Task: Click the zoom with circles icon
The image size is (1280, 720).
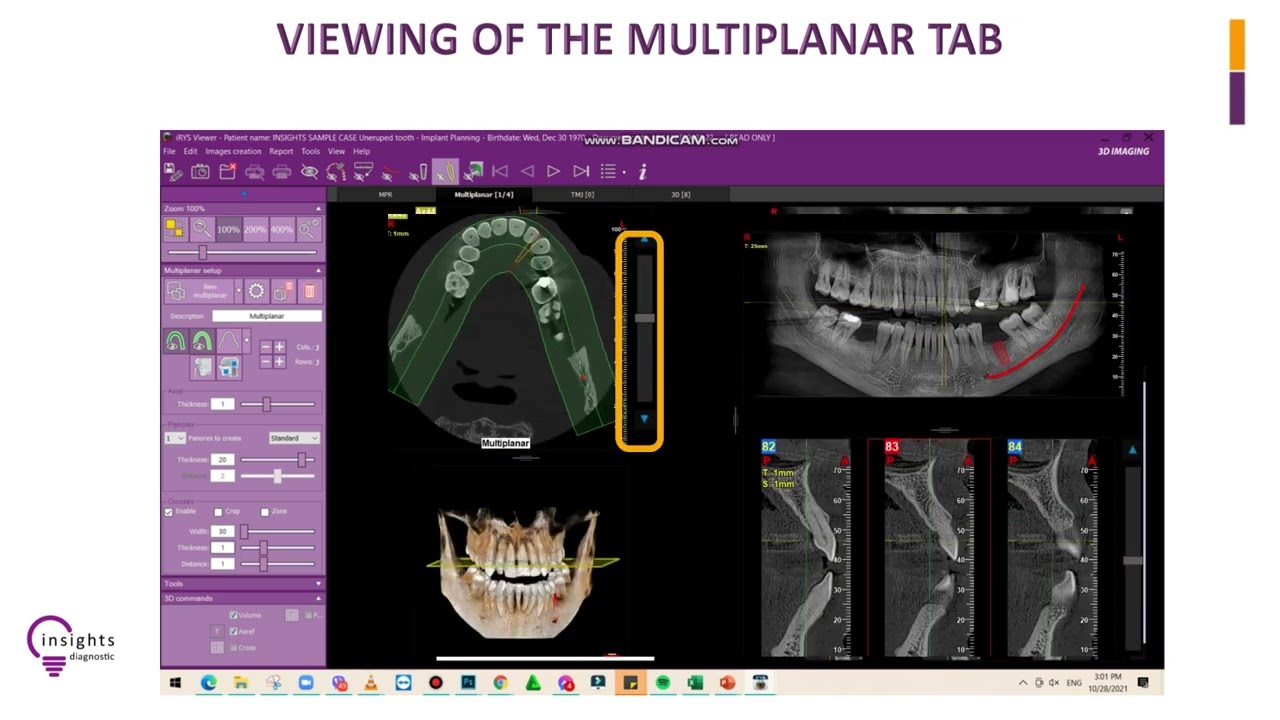Action: pos(308,229)
